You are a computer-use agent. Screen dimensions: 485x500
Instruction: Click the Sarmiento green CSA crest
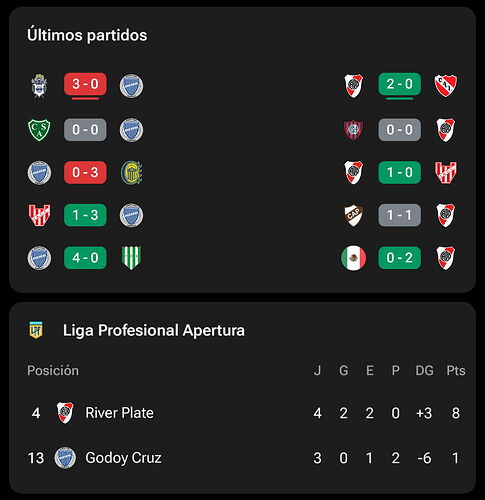tap(39, 130)
